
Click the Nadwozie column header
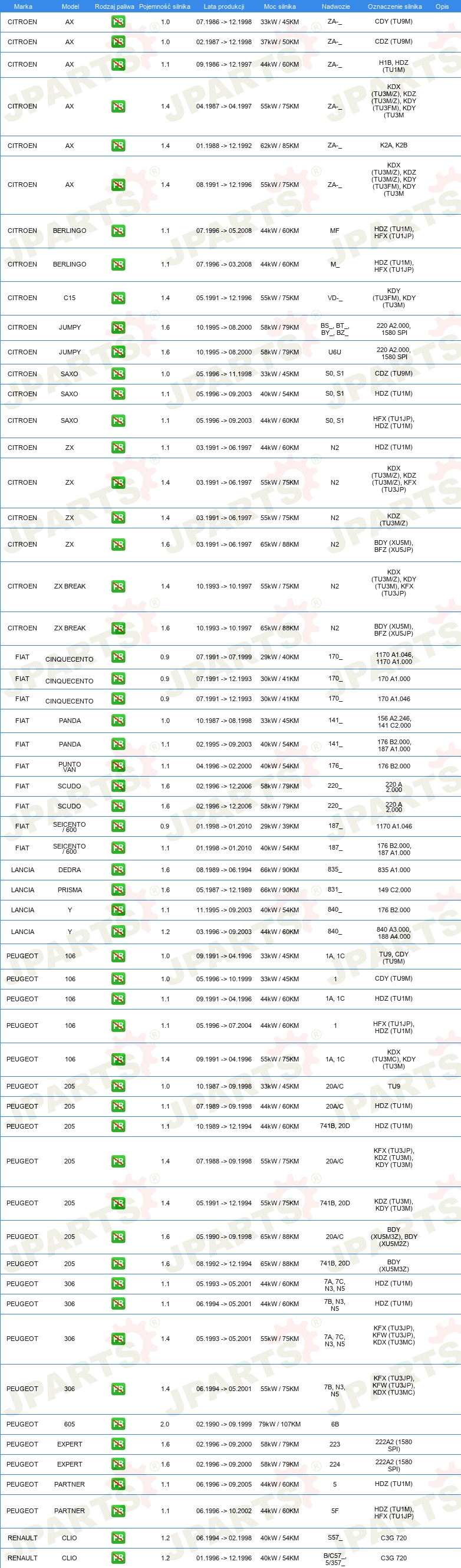[x=335, y=6]
